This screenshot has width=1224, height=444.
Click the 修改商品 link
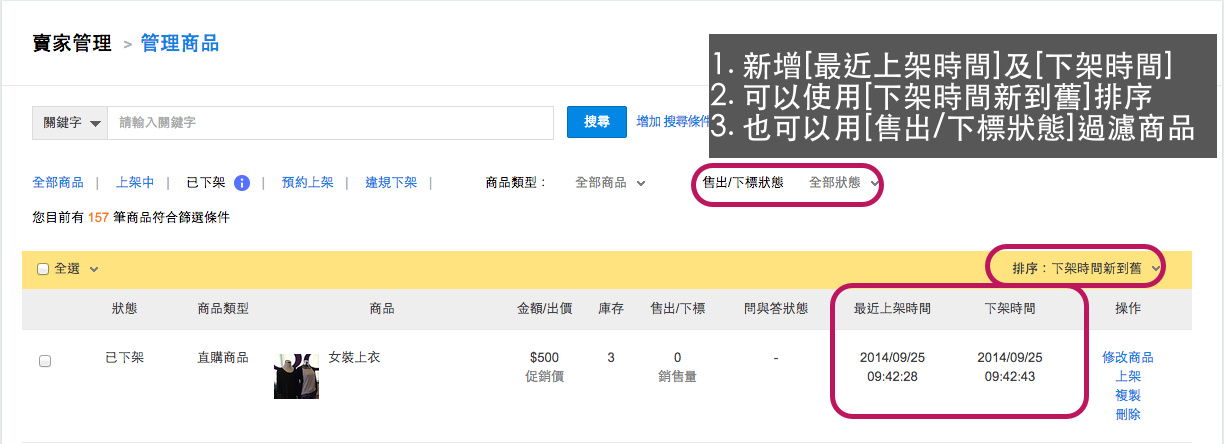click(1127, 358)
